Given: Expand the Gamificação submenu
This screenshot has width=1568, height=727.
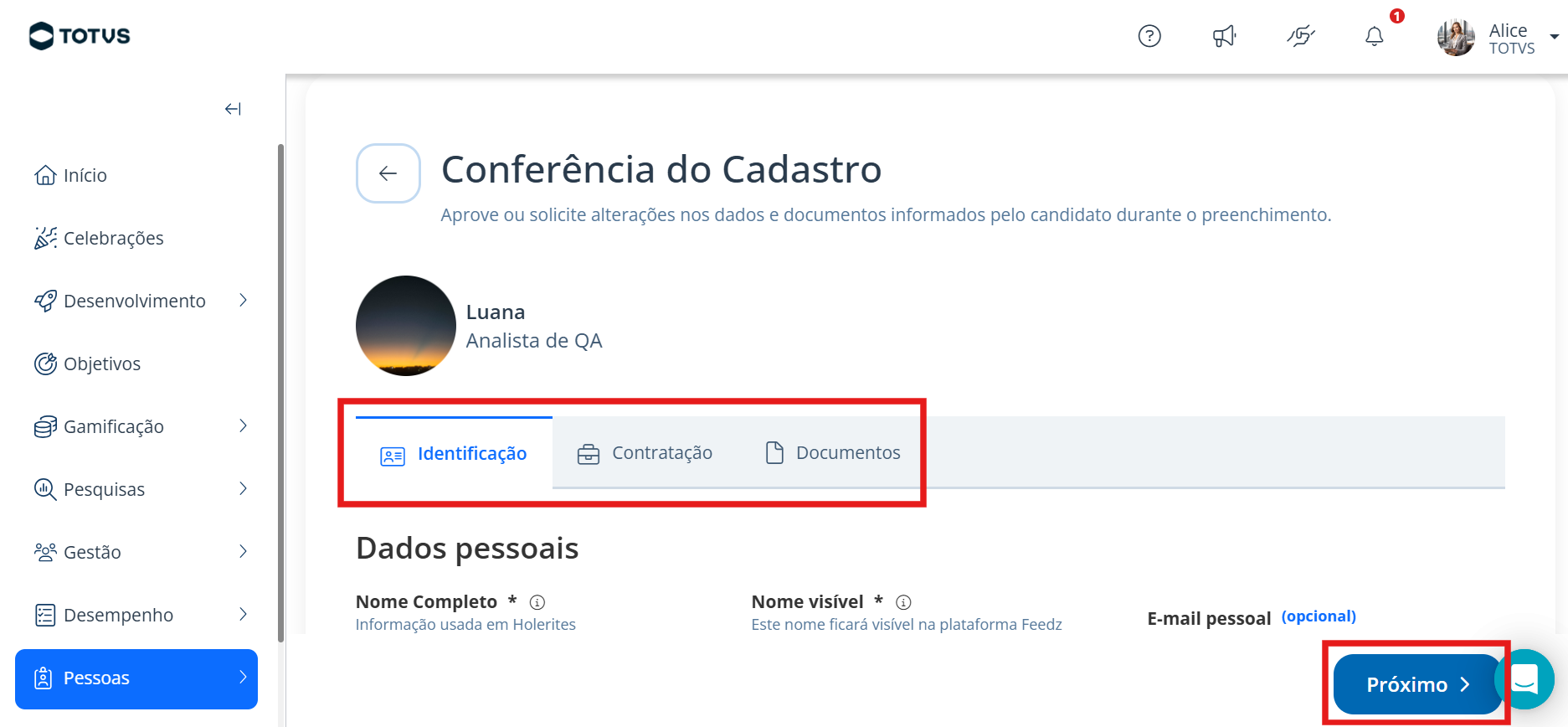Looking at the screenshot, I should pyautogui.click(x=243, y=426).
